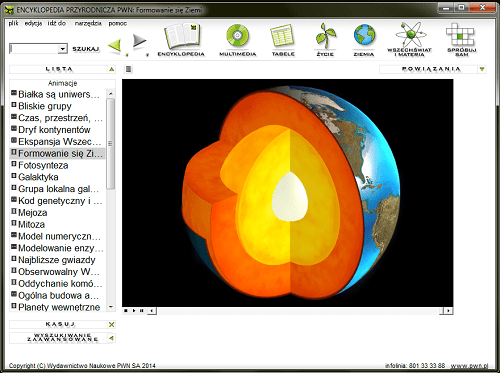This screenshot has height=373, width=500.
Task: Open the search box dropdown arrow
Action: click(x=62, y=49)
